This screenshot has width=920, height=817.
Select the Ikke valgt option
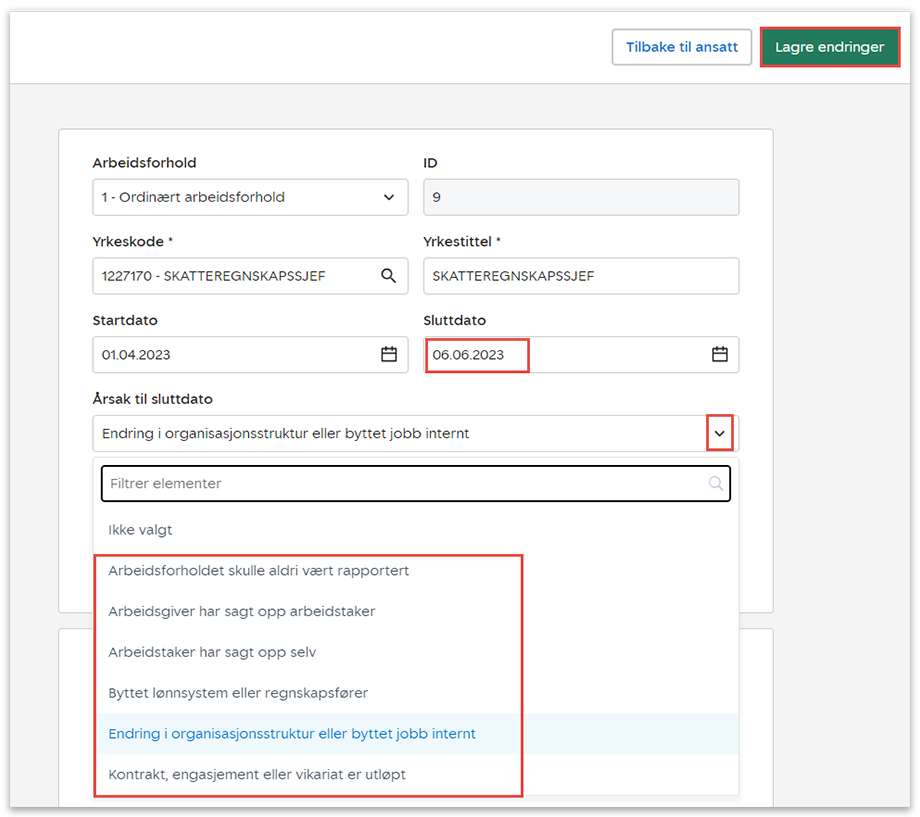(x=141, y=530)
